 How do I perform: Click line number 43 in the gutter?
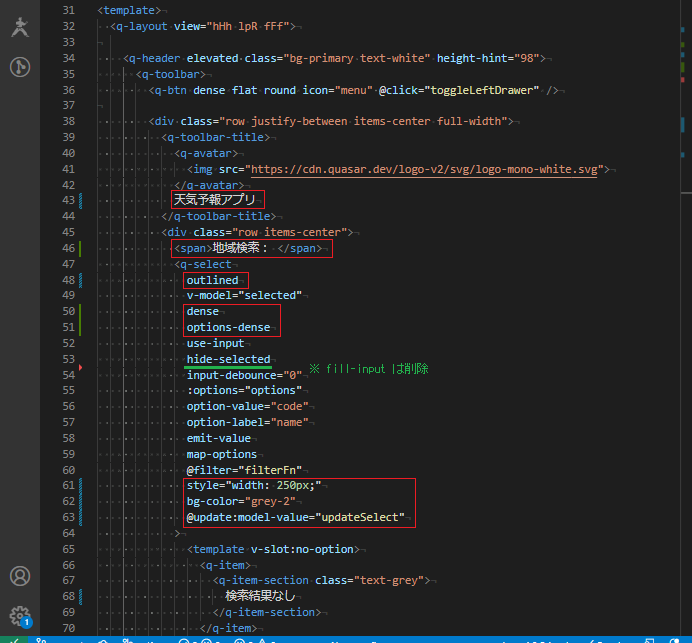68,200
